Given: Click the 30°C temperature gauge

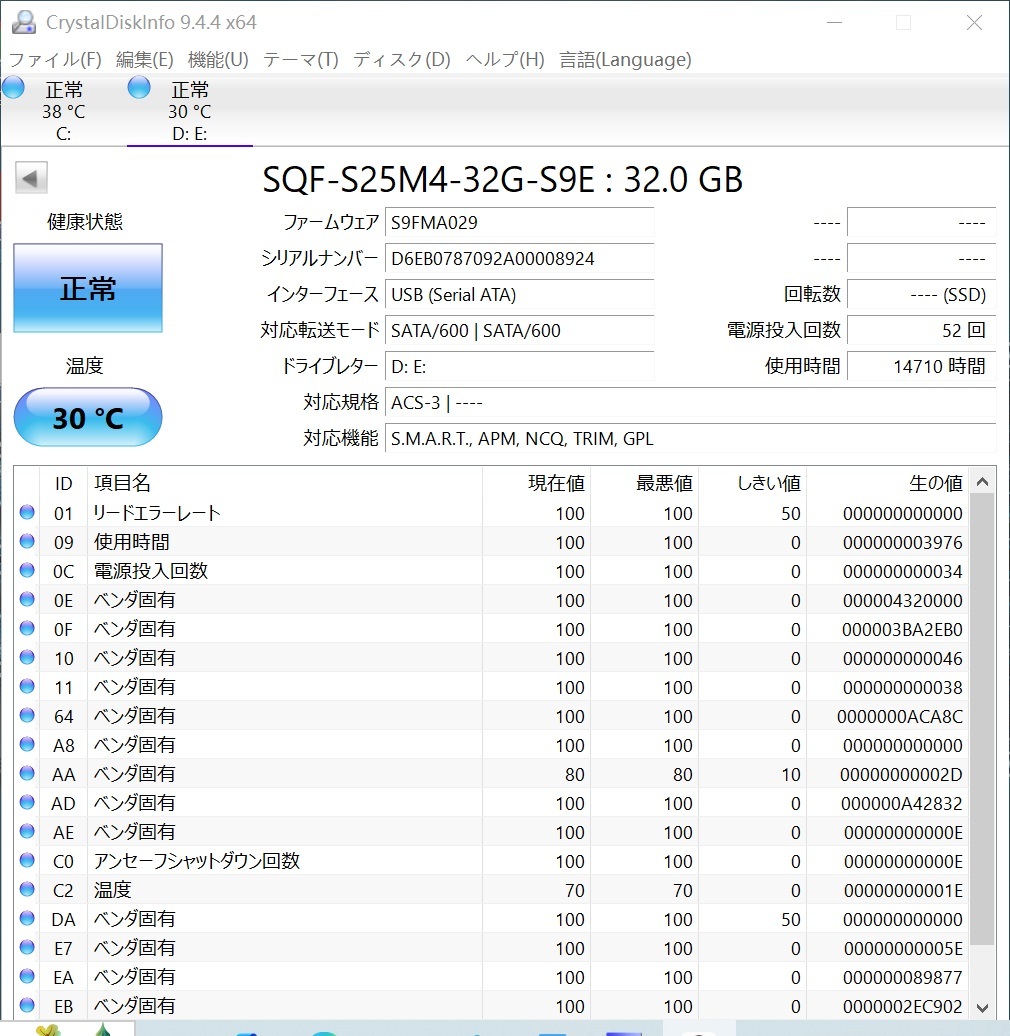Looking at the screenshot, I should [87, 417].
